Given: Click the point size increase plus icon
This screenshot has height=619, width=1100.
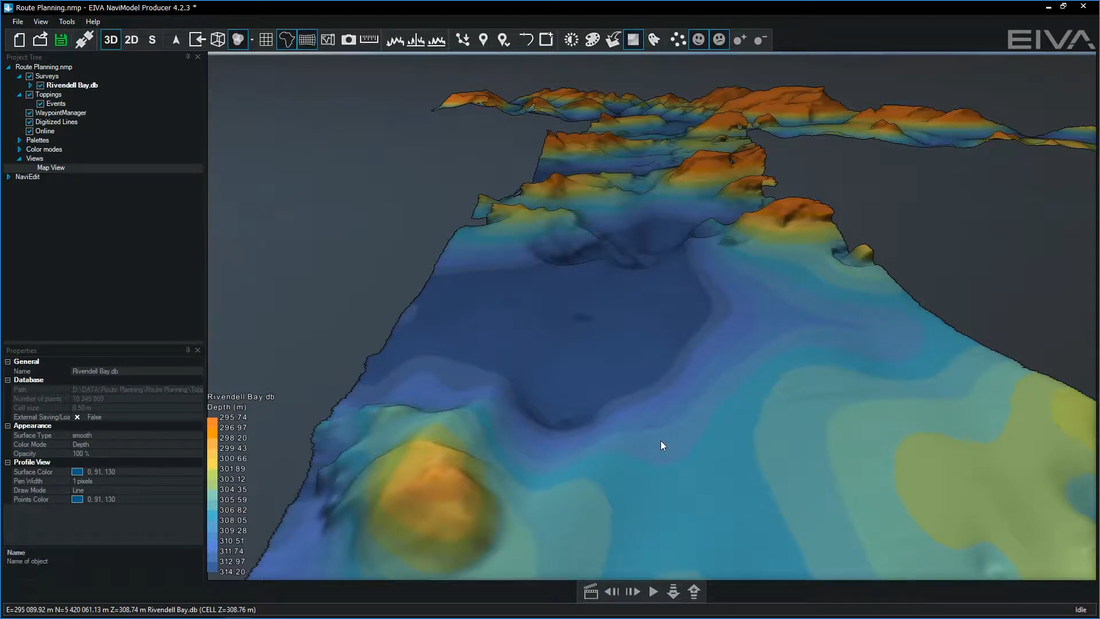Looking at the screenshot, I should 739,40.
